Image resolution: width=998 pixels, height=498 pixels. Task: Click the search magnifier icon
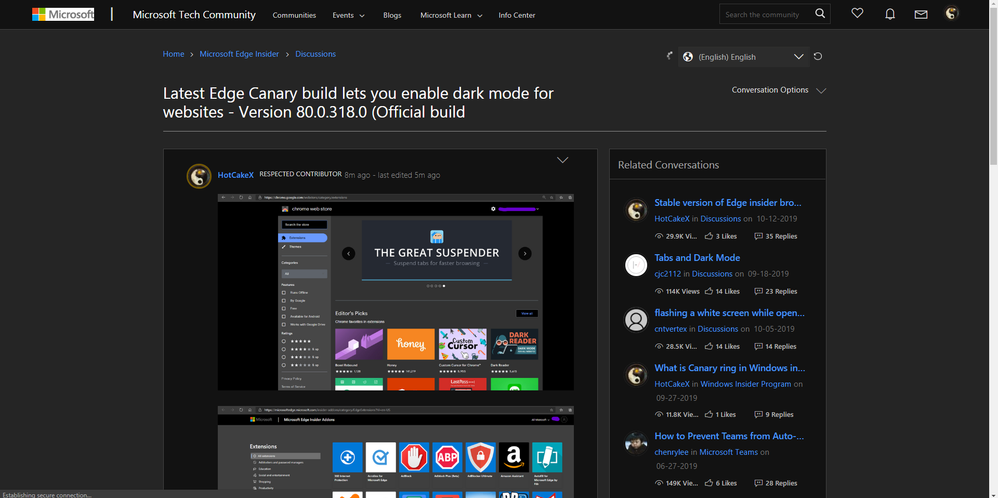click(x=820, y=13)
